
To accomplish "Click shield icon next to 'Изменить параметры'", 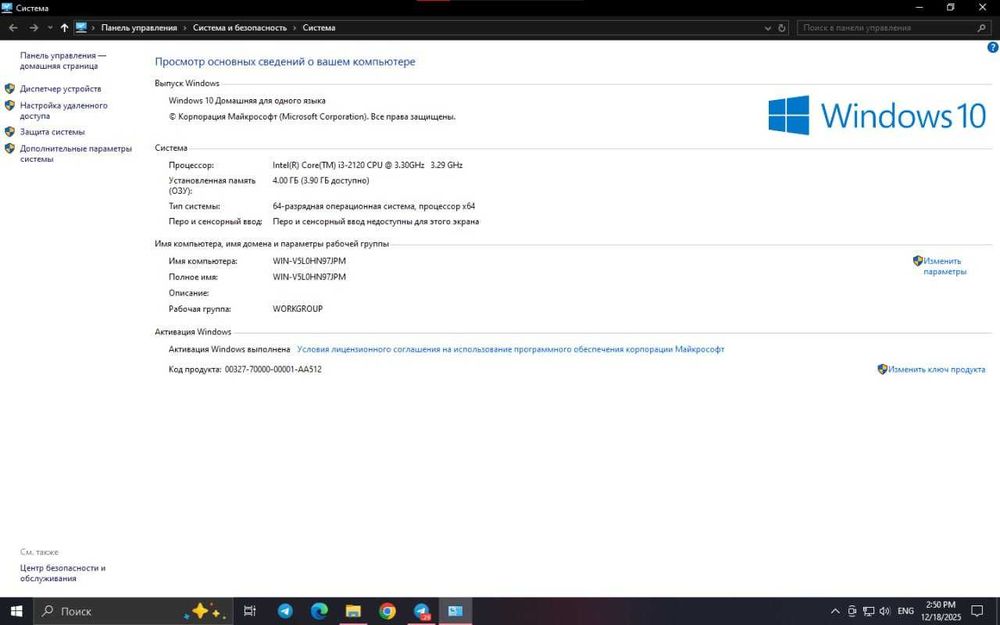I will (918, 261).
